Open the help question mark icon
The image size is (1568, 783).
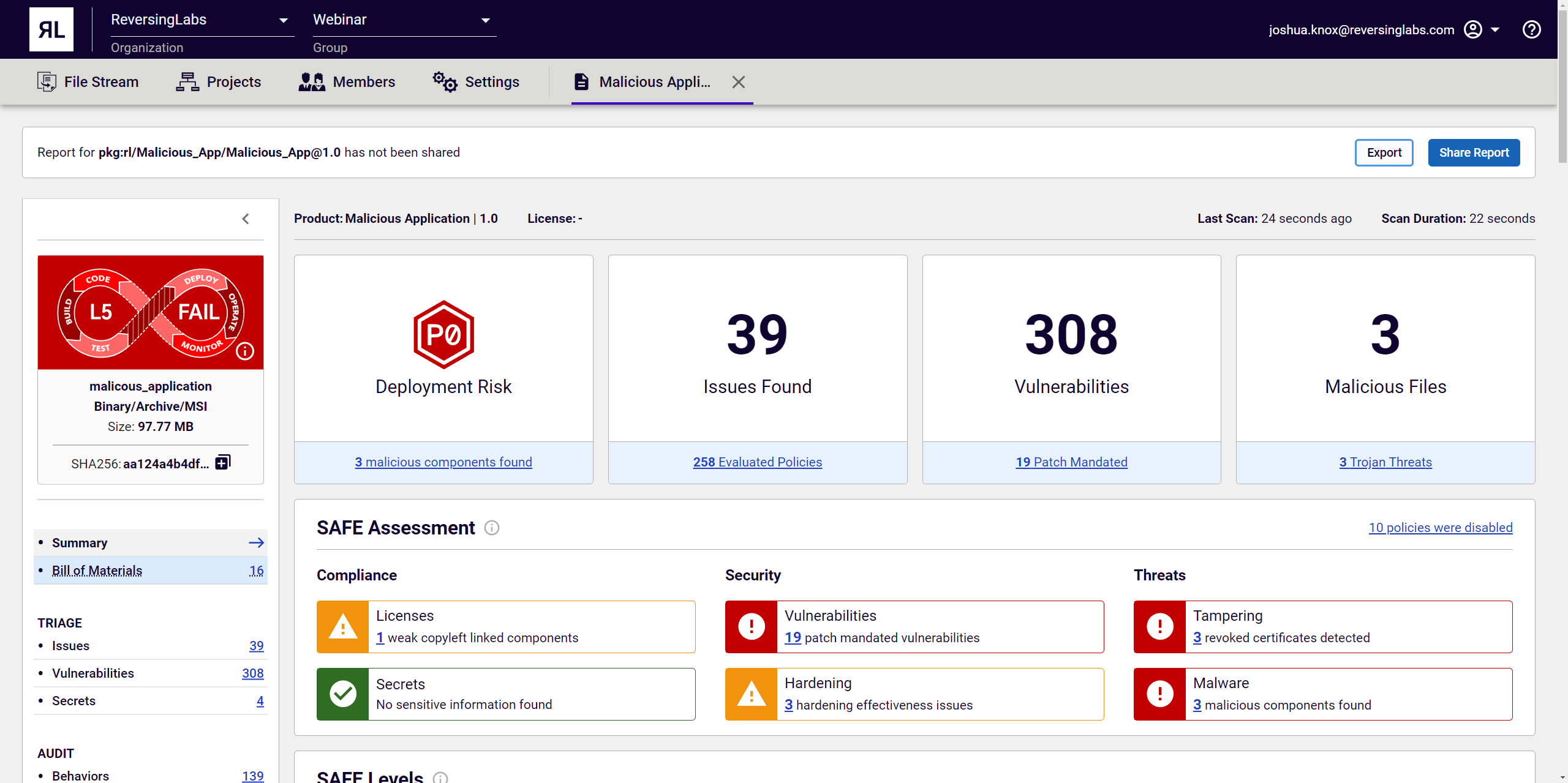(1531, 29)
